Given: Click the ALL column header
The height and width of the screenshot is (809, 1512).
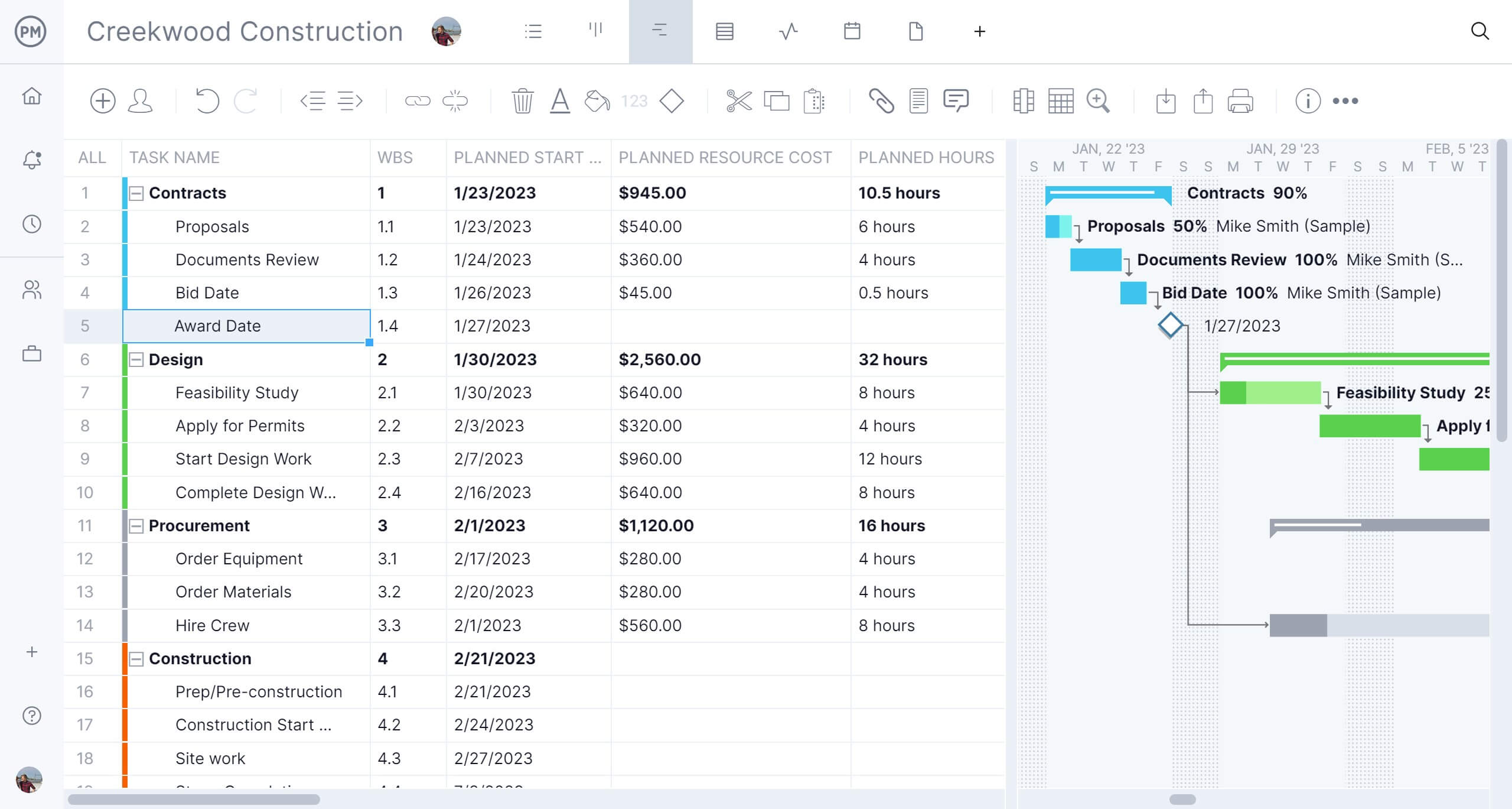Looking at the screenshot, I should click(92, 158).
